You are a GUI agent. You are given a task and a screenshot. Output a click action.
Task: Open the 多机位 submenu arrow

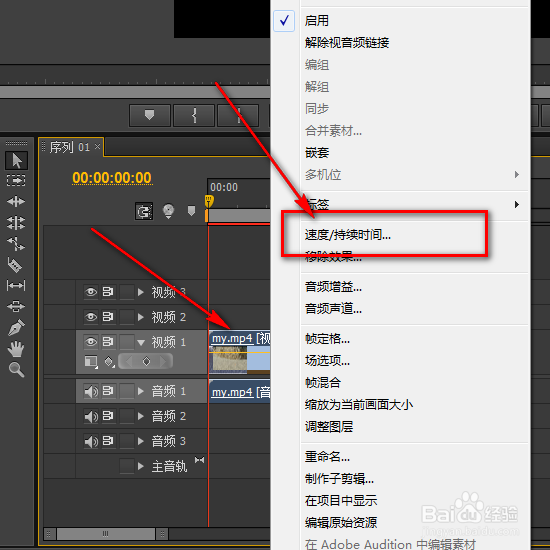[x=517, y=174]
